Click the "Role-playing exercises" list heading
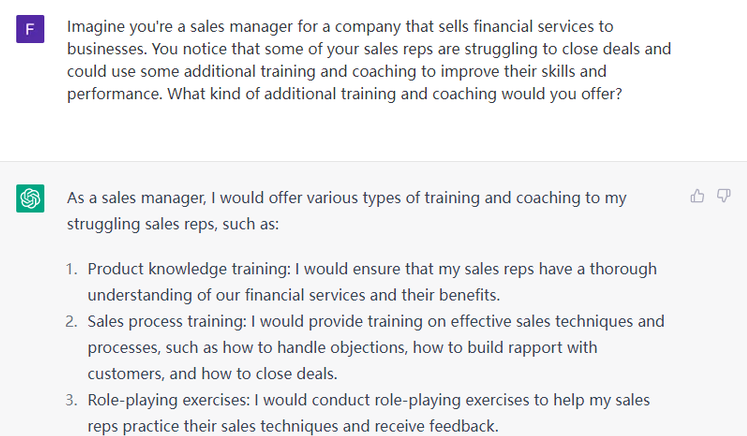 click(168, 400)
